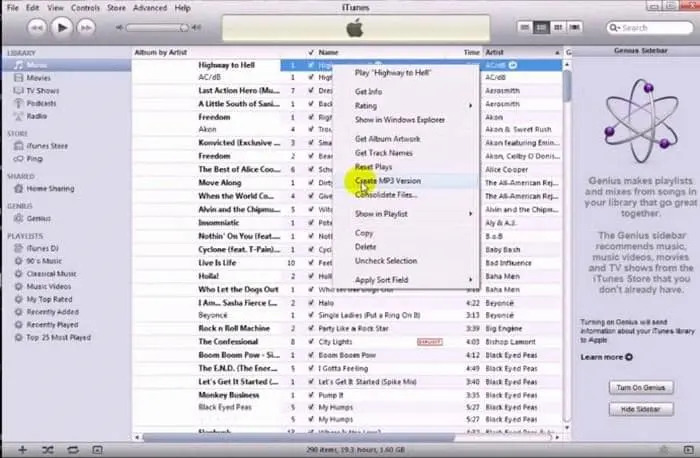Image resolution: width=700 pixels, height=458 pixels.
Task: Open the Advanced menu in menu bar
Action: pos(150,7)
